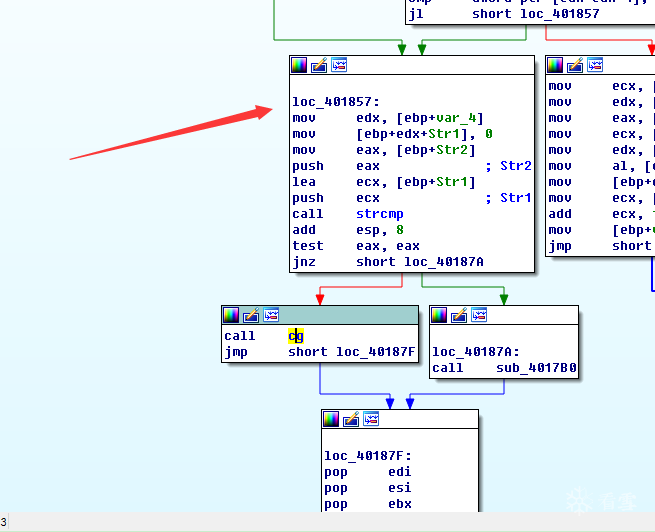Jump to 'short loc_40187F' in jmp instruction

point(352,352)
